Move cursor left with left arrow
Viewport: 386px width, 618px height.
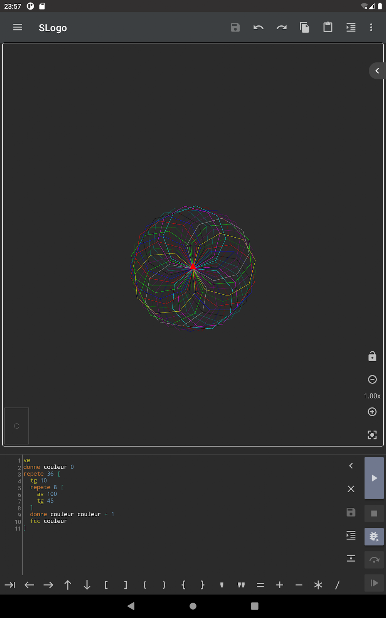[x=29, y=585]
